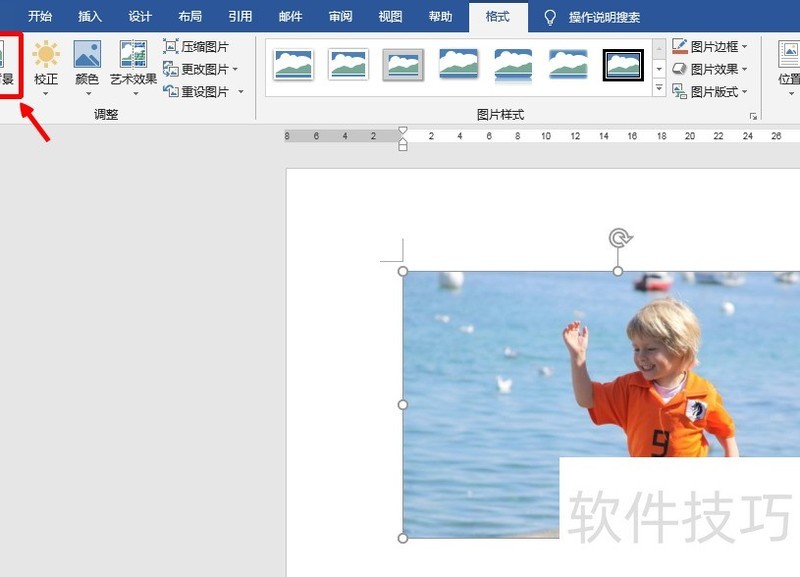Expand the 图片效果 picture effects dropdown
This screenshot has height=577, width=800.
pyautogui.click(x=744, y=69)
